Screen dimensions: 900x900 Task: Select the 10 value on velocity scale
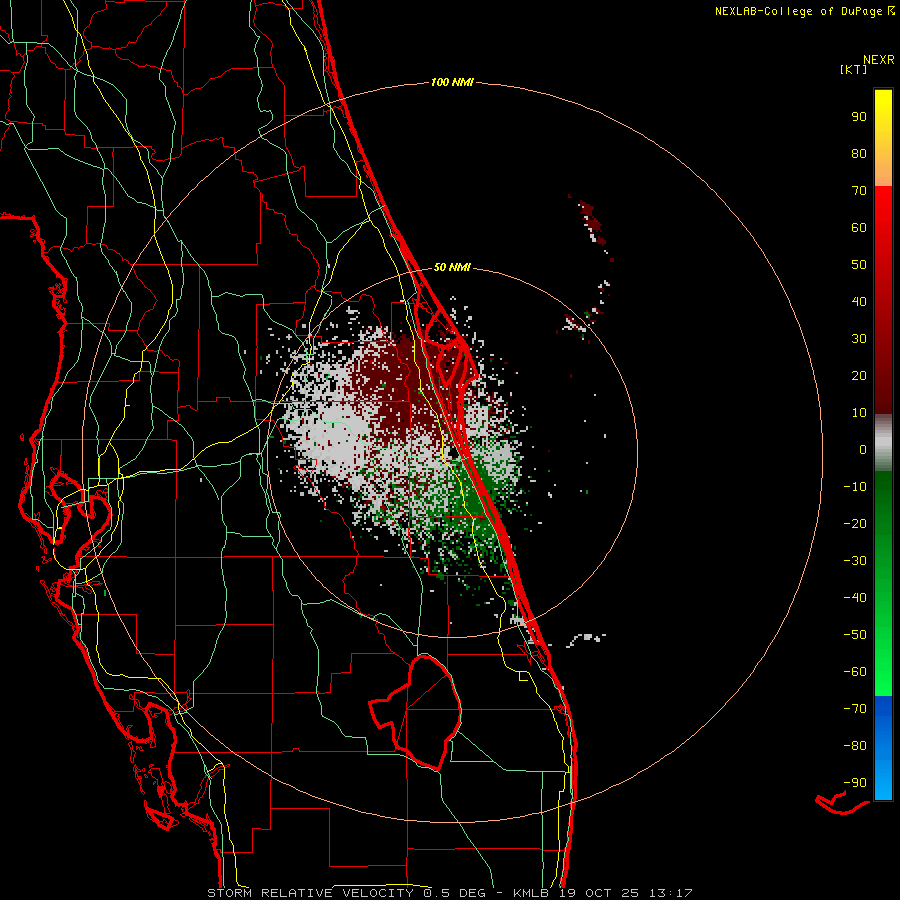pos(859,413)
